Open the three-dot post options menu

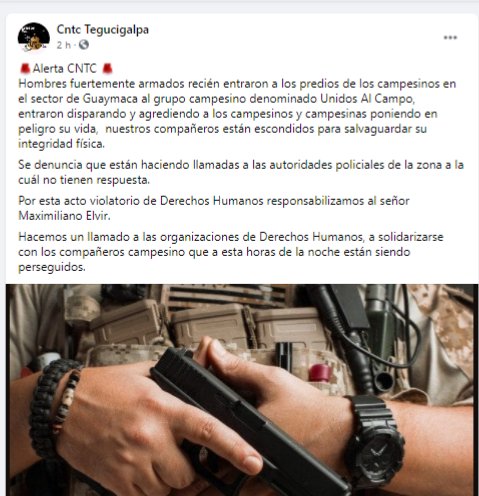pyautogui.click(x=450, y=37)
